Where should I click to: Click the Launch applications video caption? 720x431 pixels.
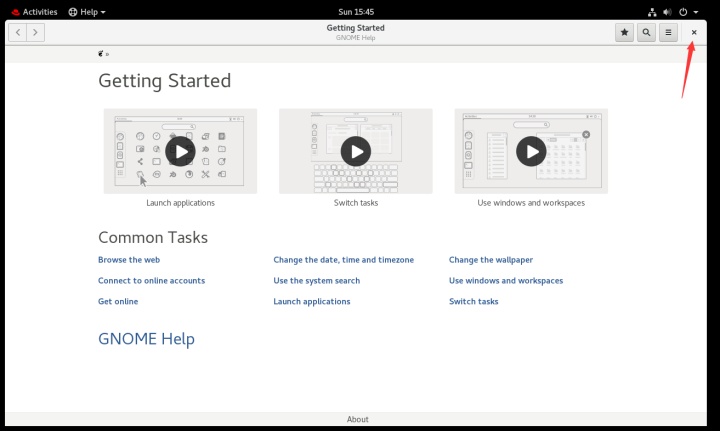(180, 203)
